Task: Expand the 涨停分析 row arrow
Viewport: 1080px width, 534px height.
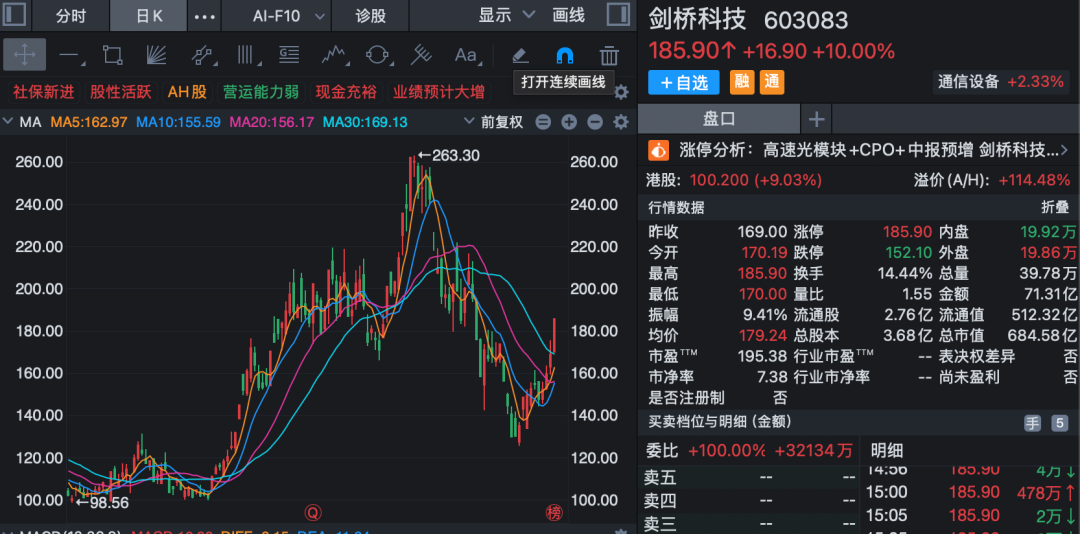Action: pos(1064,150)
